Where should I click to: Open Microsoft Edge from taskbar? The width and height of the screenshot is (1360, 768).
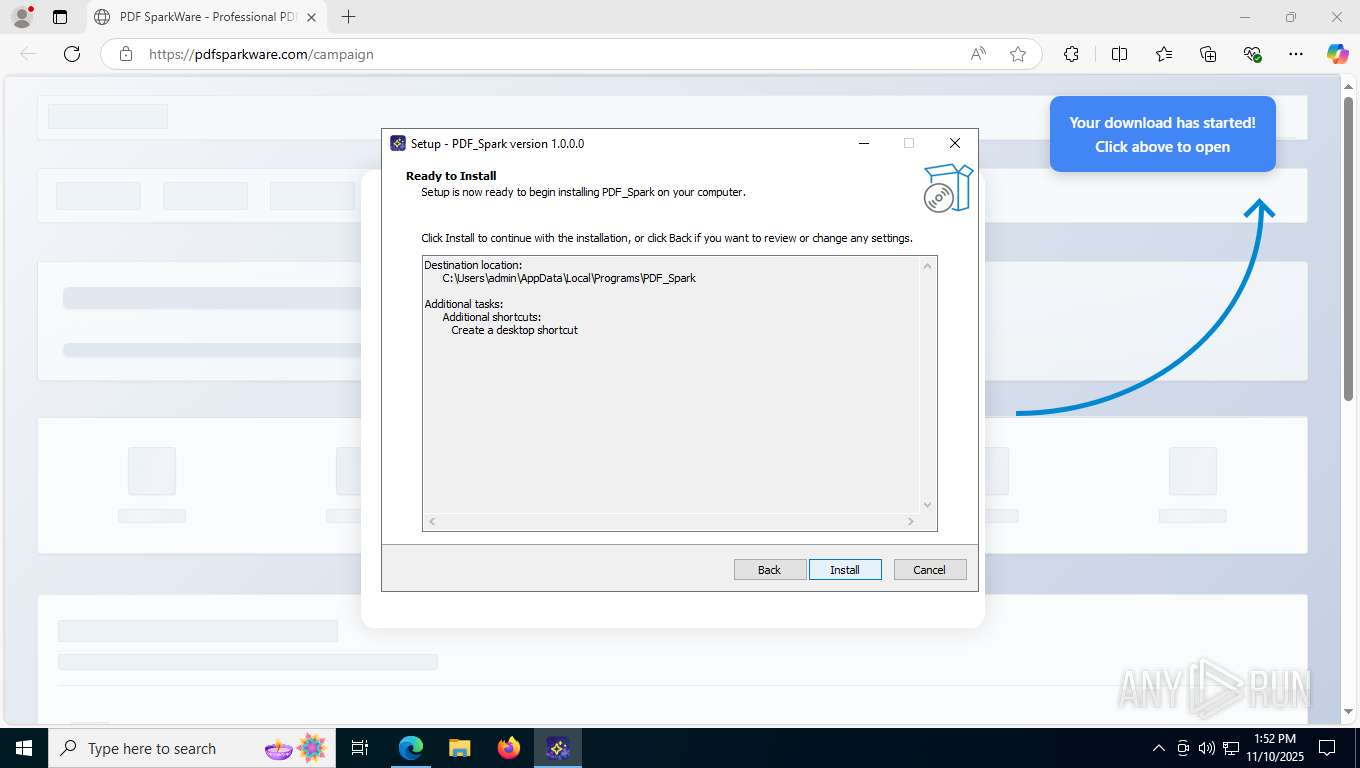tap(411, 748)
